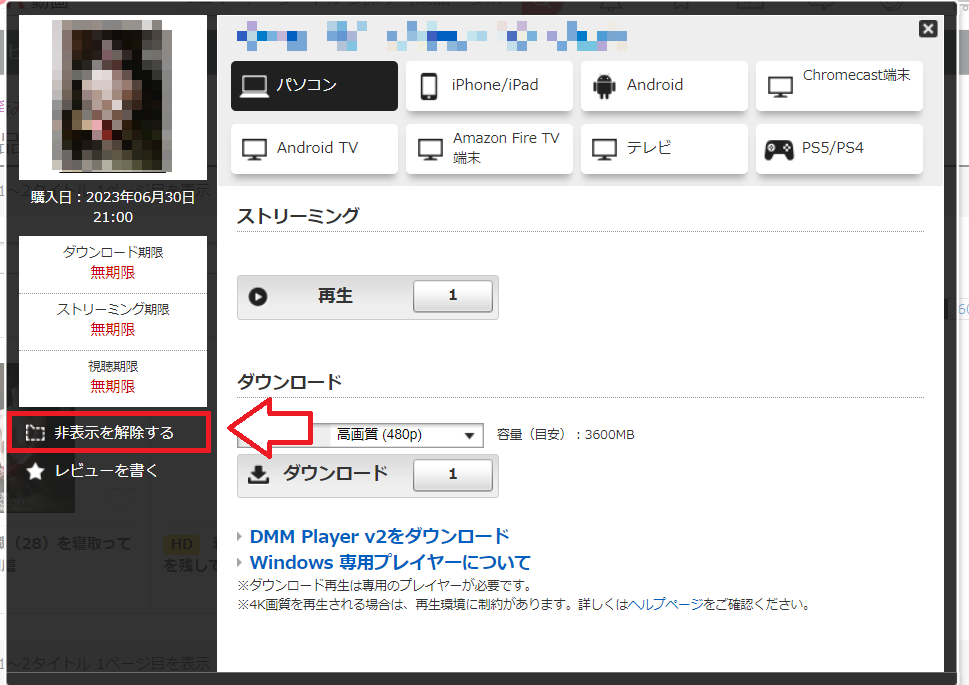Click the laptop icon in パソコン tab
This screenshot has height=685, width=969.
point(254,87)
